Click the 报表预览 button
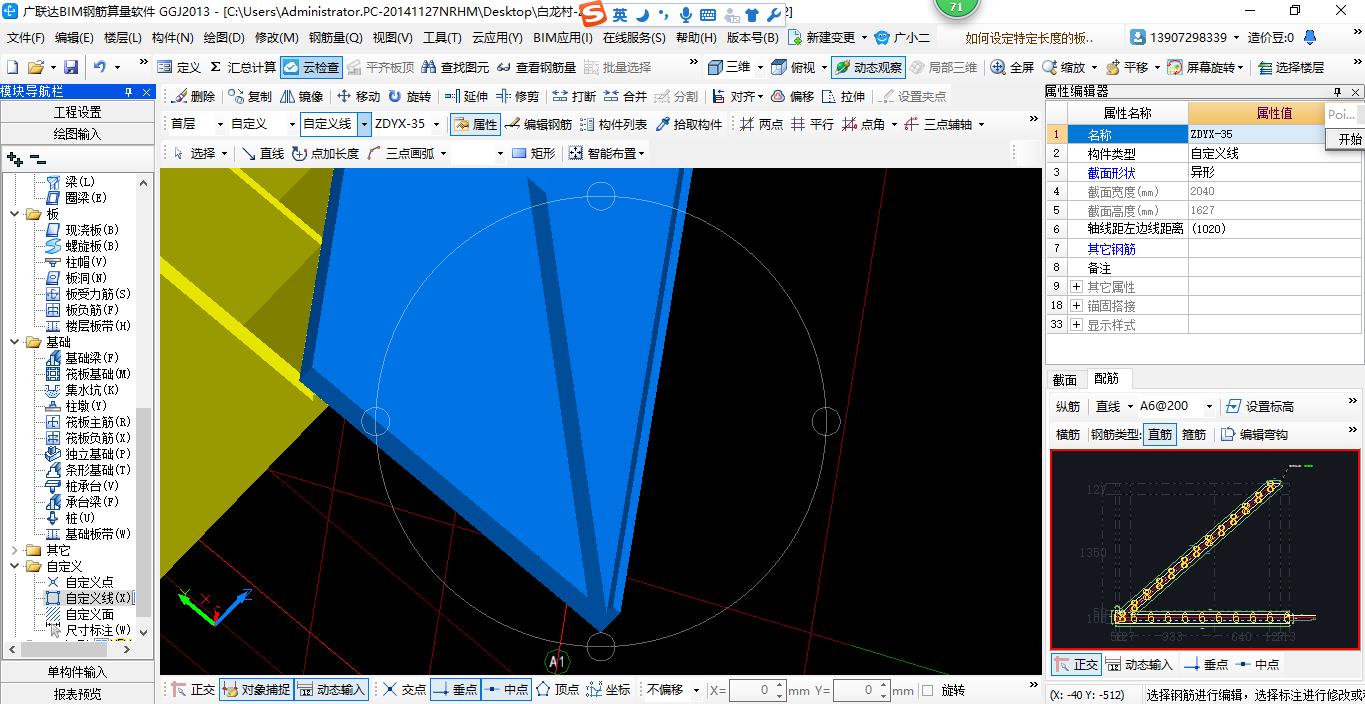Viewport: 1365px width, 704px height. [77, 694]
